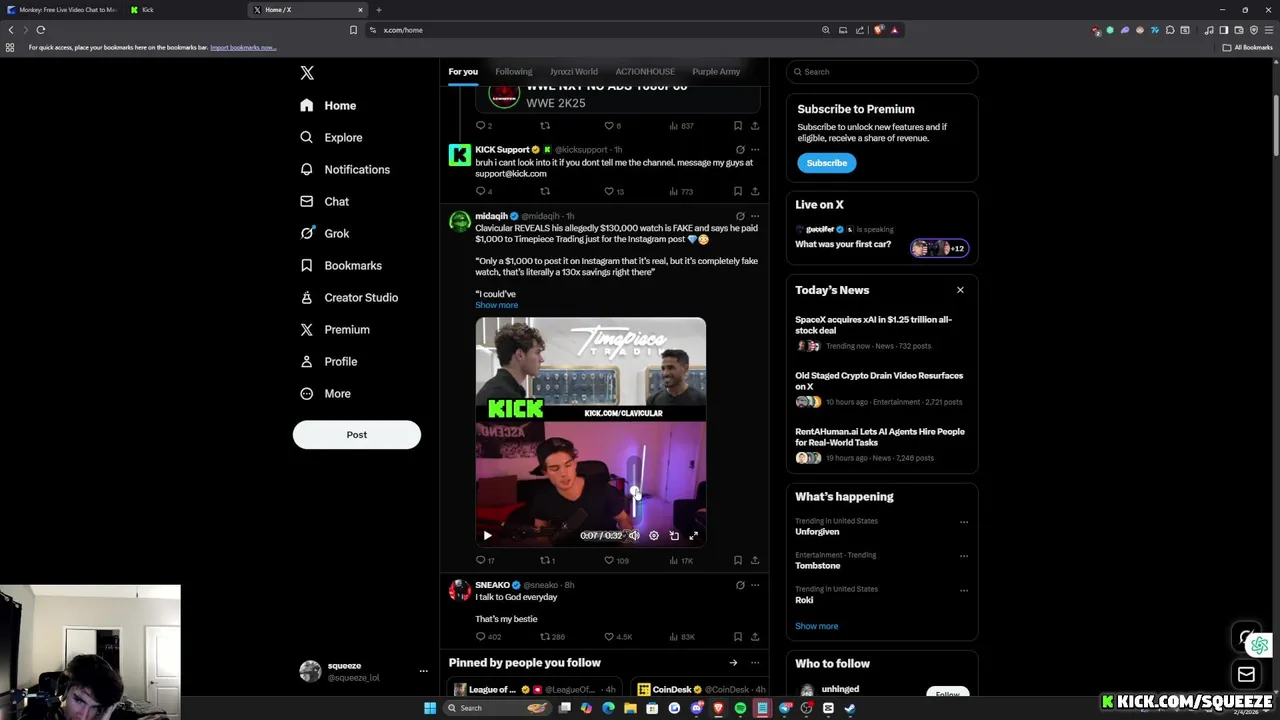Click the Windows taskbar Search box

pos(496,708)
